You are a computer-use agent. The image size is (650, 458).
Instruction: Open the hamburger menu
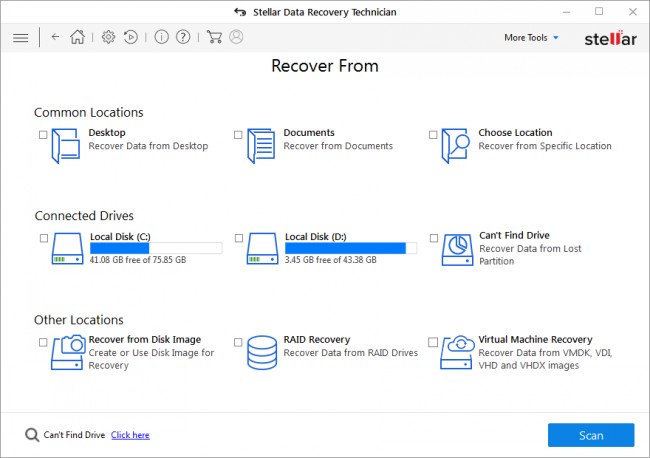pyautogui.click(x=20, y=38)
